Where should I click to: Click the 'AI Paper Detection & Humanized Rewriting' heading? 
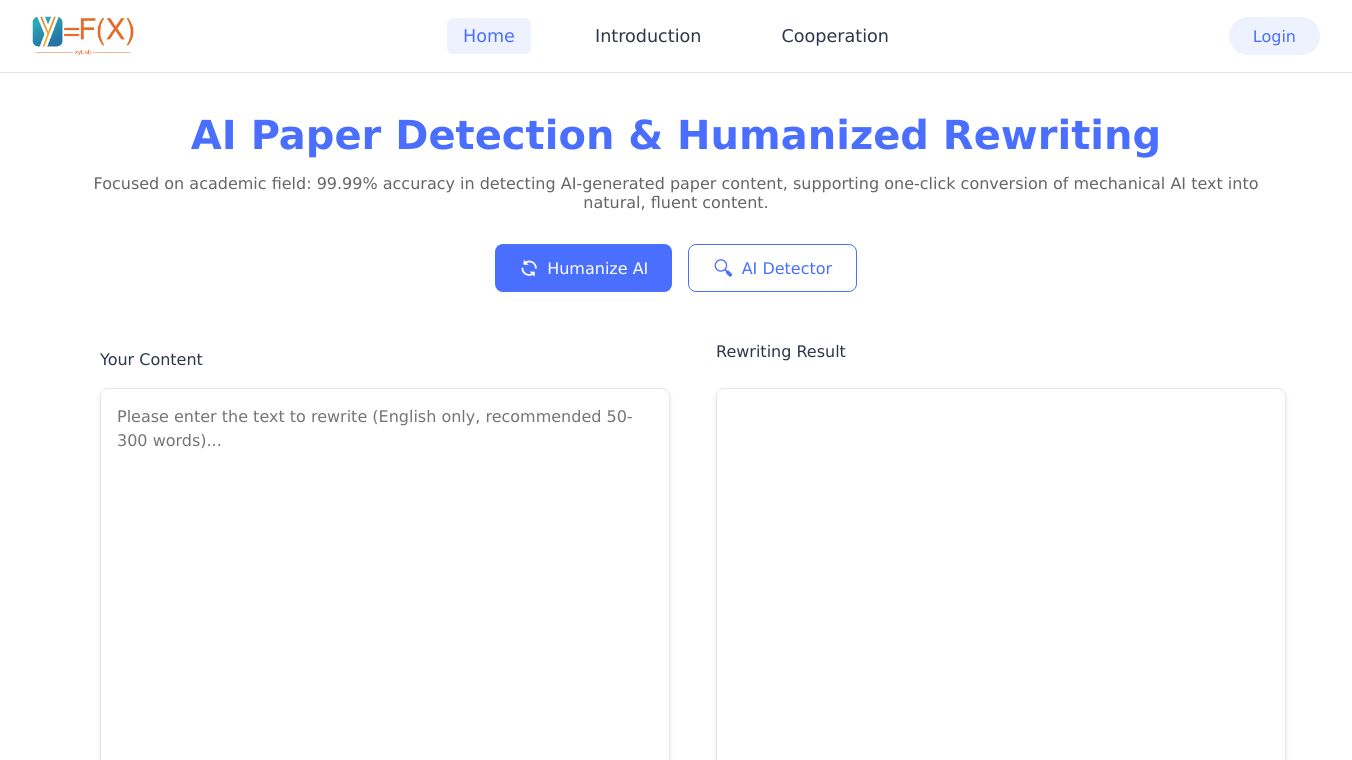coord(676,135)
